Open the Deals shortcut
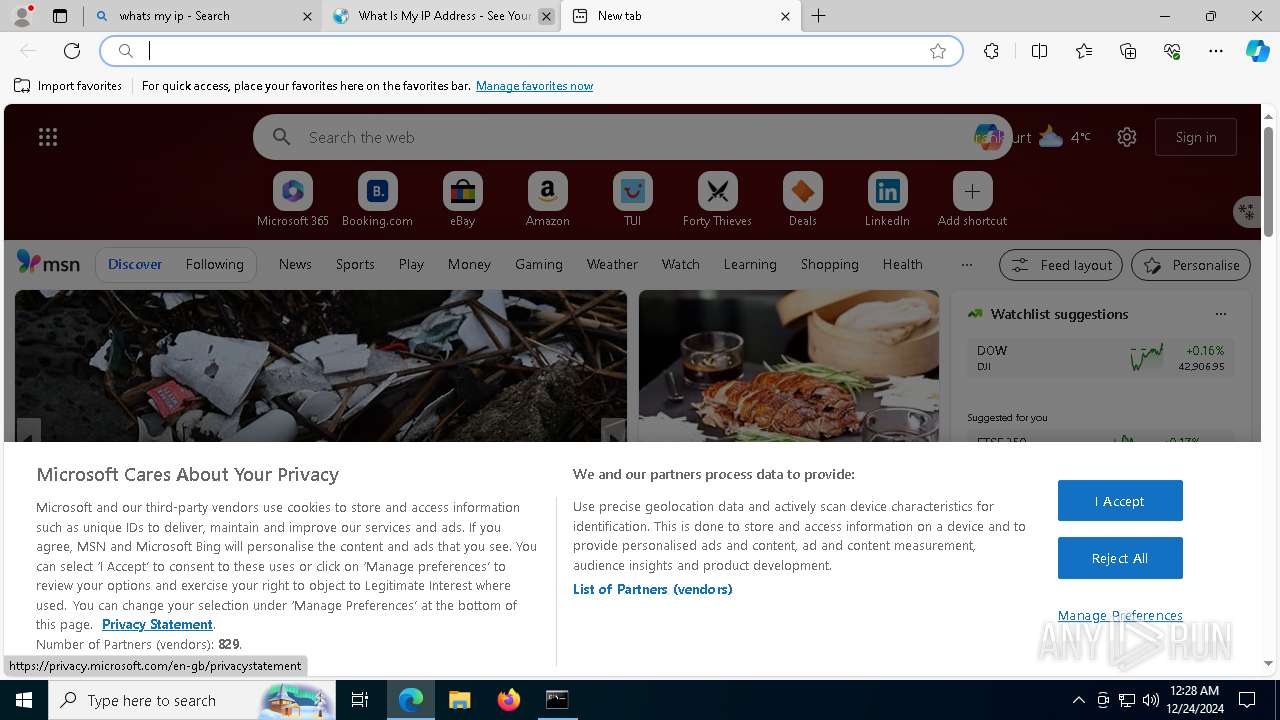Viewport: 1280px width, 720px height. (802, 199)
